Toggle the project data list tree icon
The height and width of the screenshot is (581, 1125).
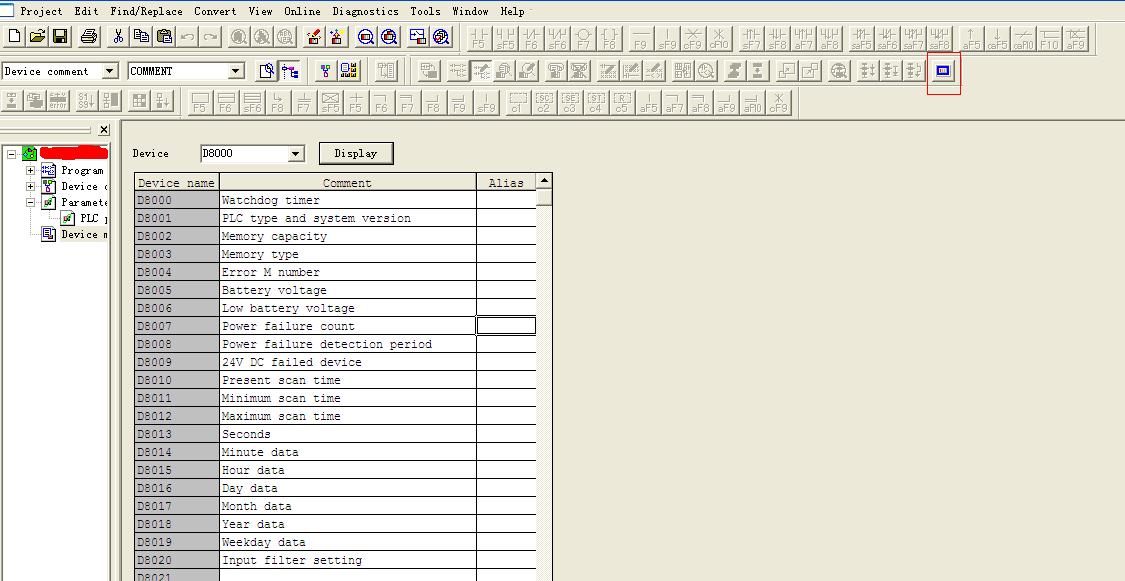[290, 71]
